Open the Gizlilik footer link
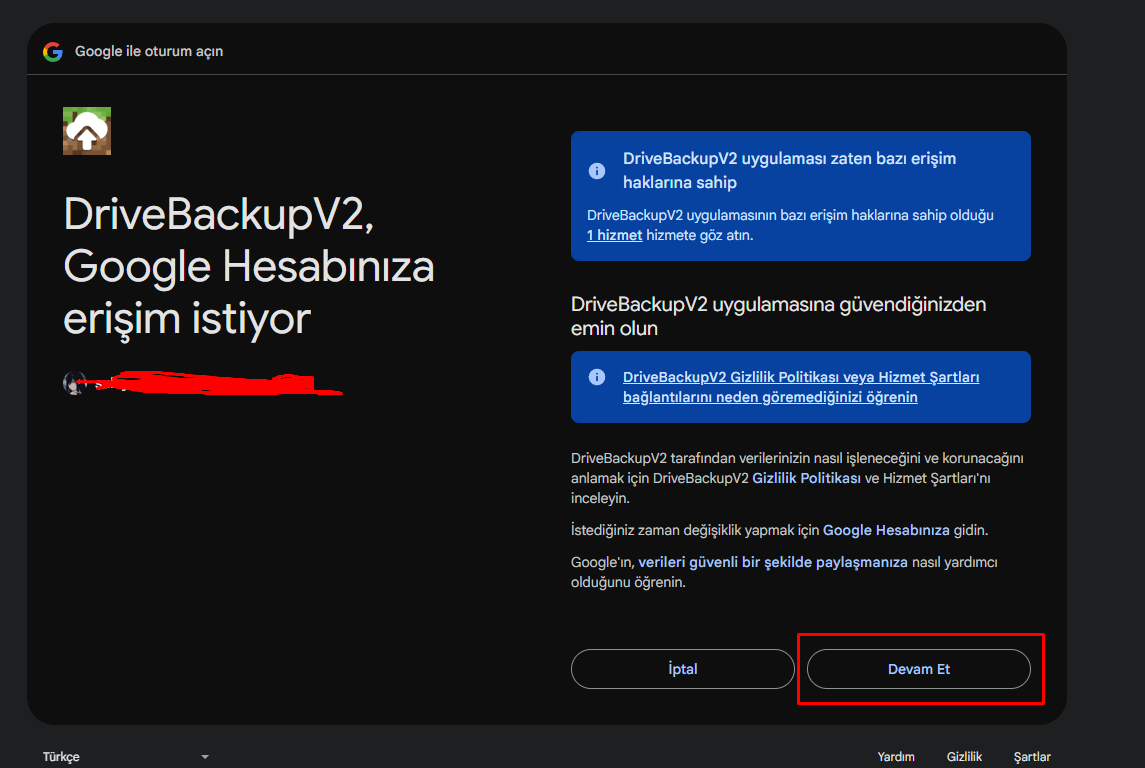The image size is (1145, 768). pyautogui.click(x=964, y=756)
